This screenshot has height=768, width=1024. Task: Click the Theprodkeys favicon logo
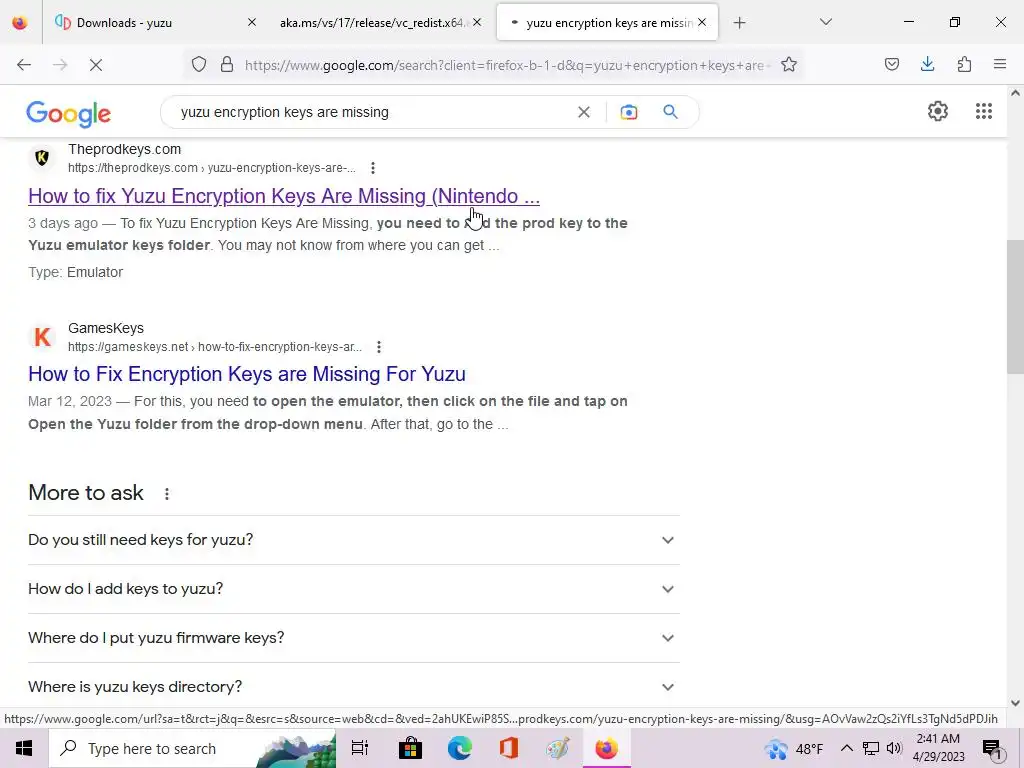(x=42, y=158)
